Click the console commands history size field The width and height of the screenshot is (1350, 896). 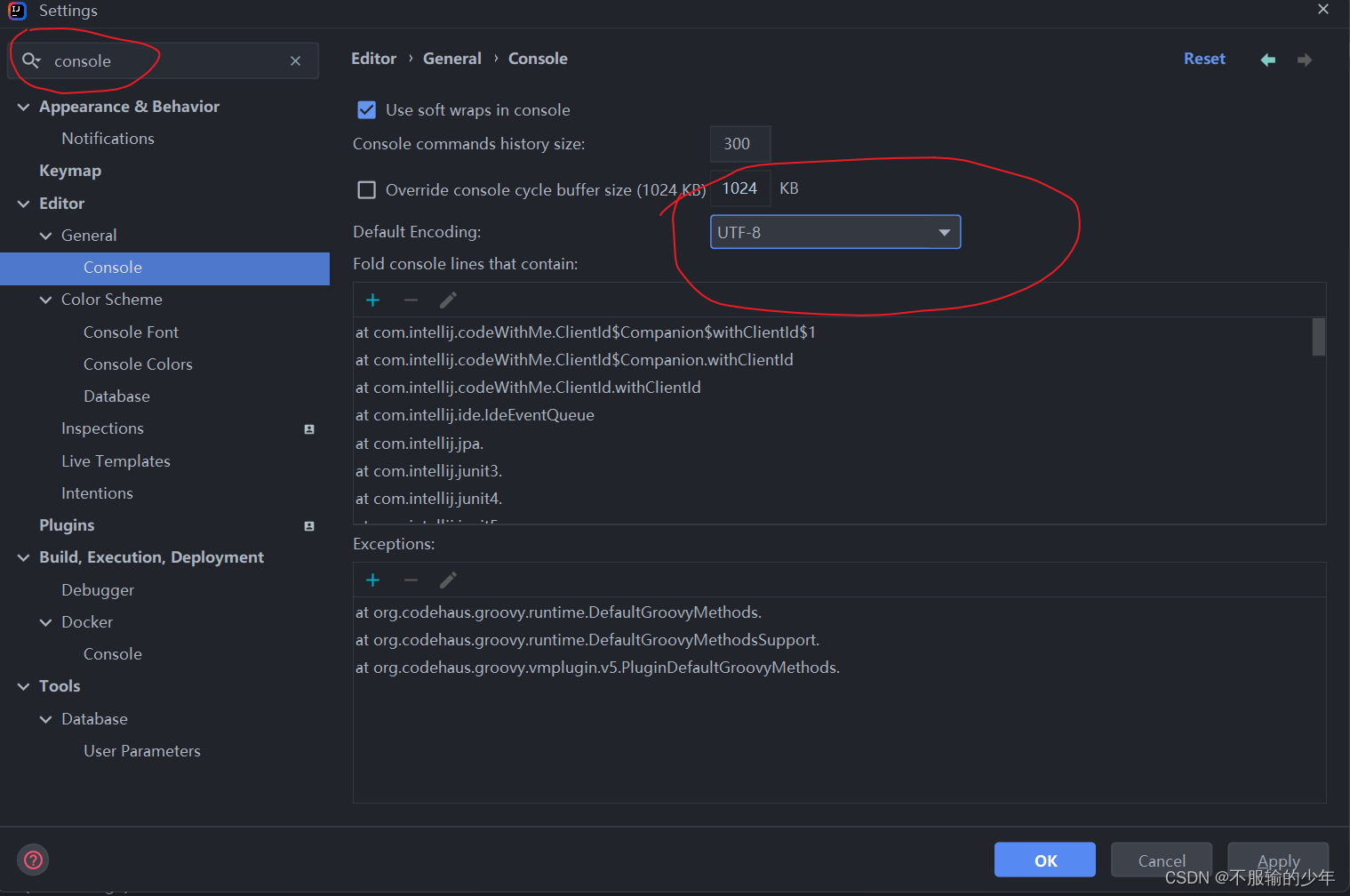pyautogui.click(x=740, y=144)
